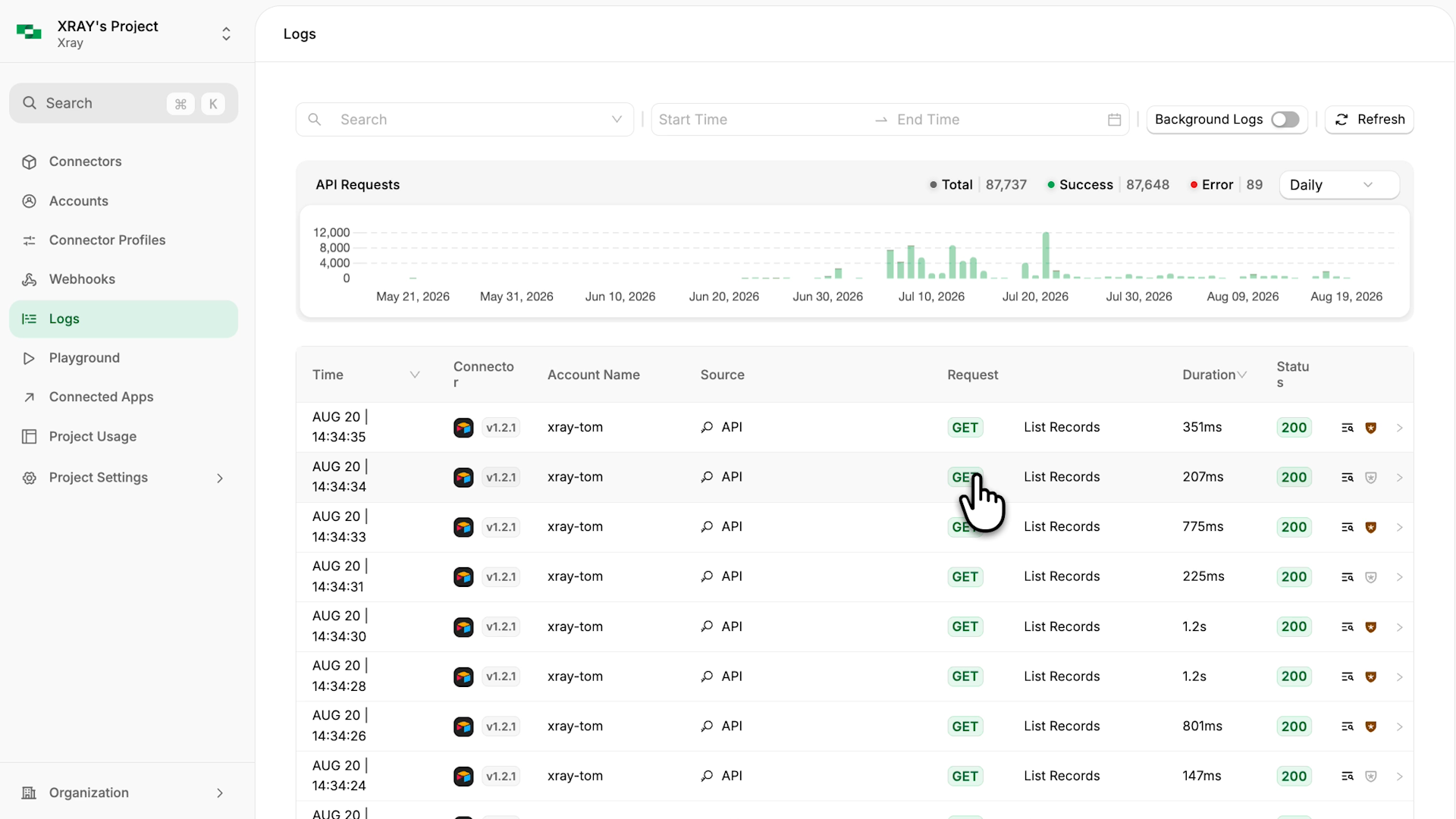The height and width of the screenshot is (819, 1456).
Task: Open log details icon for the 14:34:33 row
Action: coord(1347,527)
